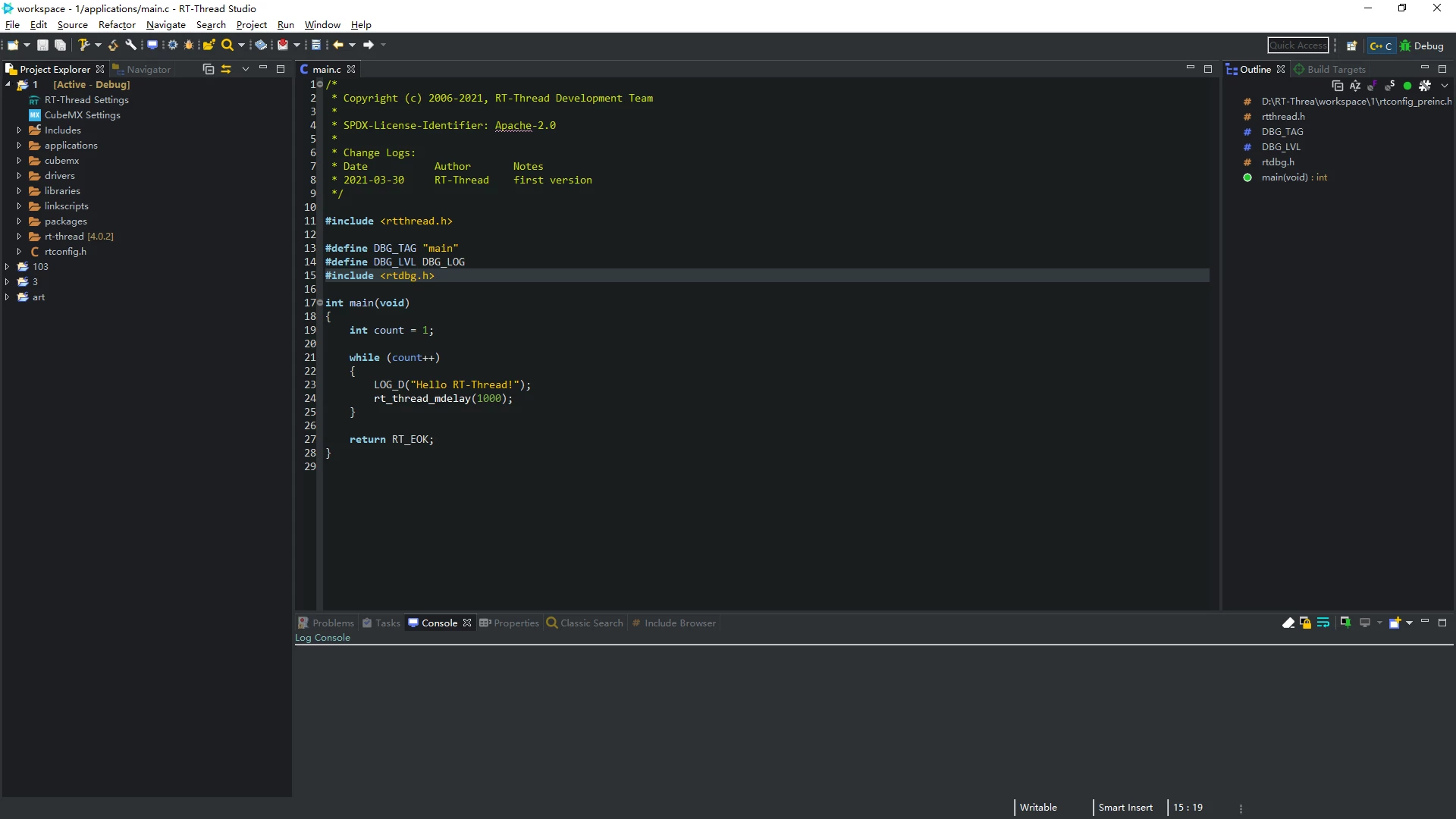The width and height of the screenshot is (1456, 819).
Task: Open the build hammer dropdown arrow
Action: coord(98,45)
